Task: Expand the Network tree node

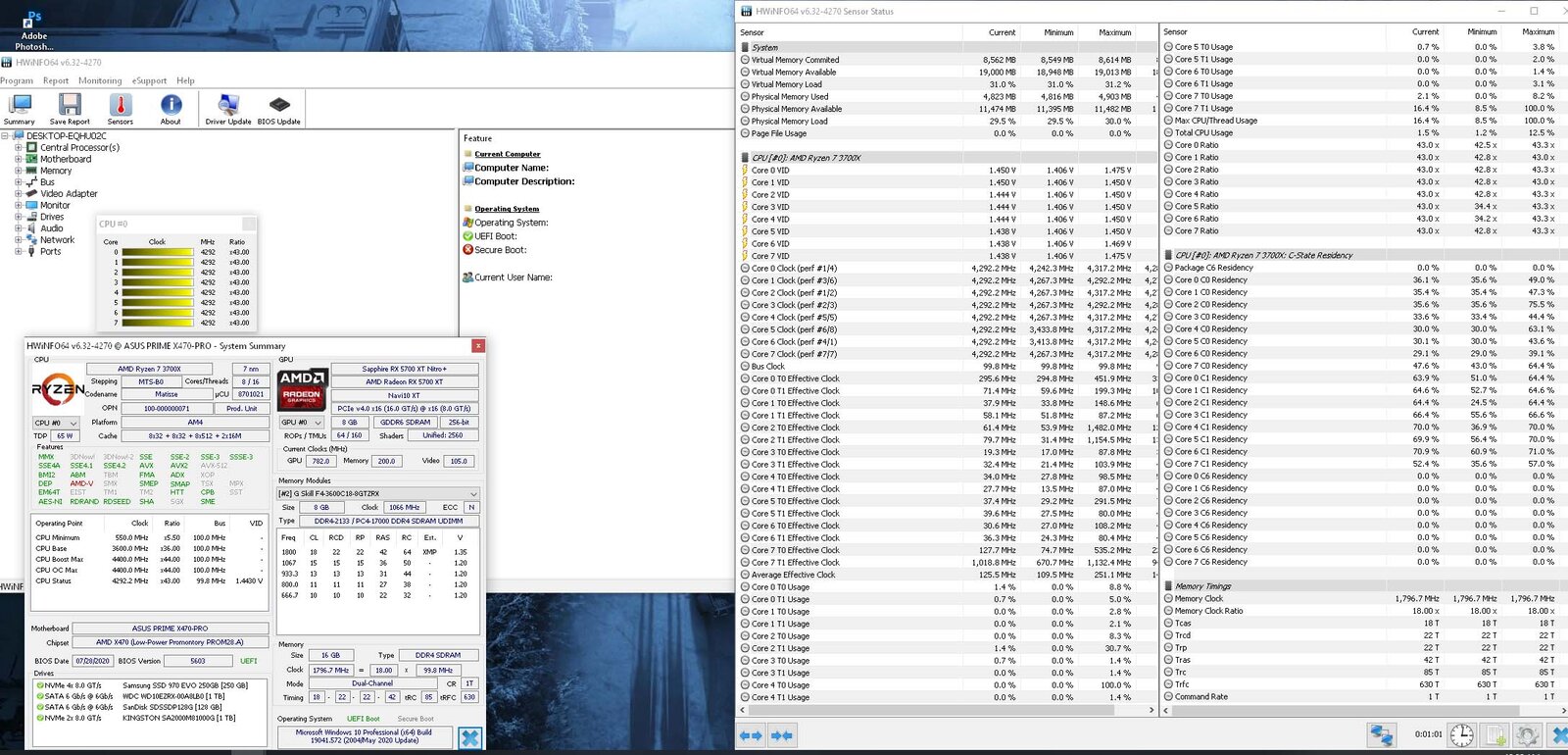Action: pyautogui.click(x=19, y=240)
